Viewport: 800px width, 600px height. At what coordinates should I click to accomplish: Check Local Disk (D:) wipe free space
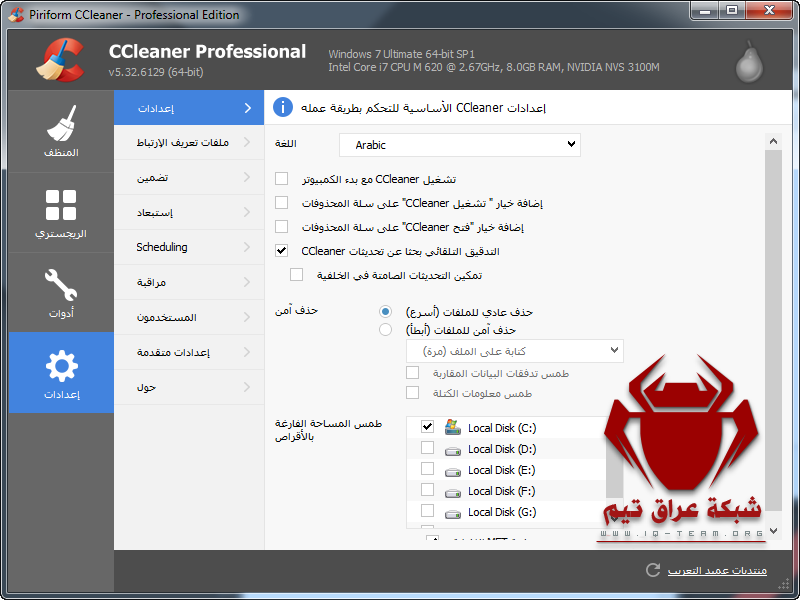coord(427,447)
